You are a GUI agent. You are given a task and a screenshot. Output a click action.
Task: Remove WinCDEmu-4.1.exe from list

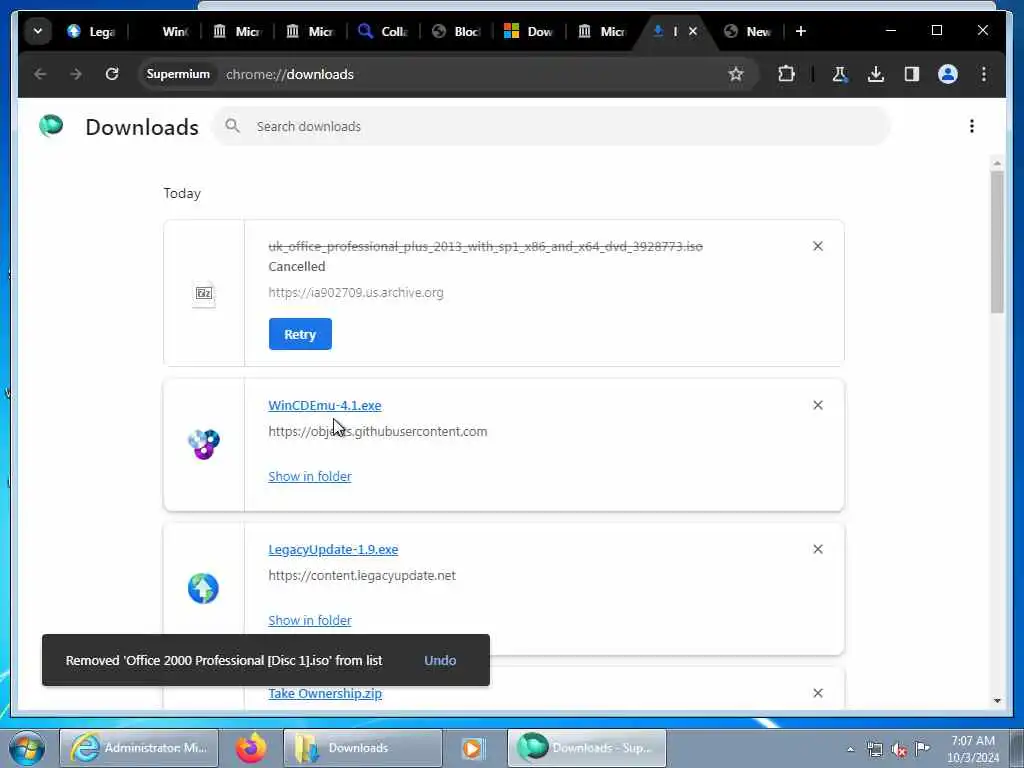818,406
